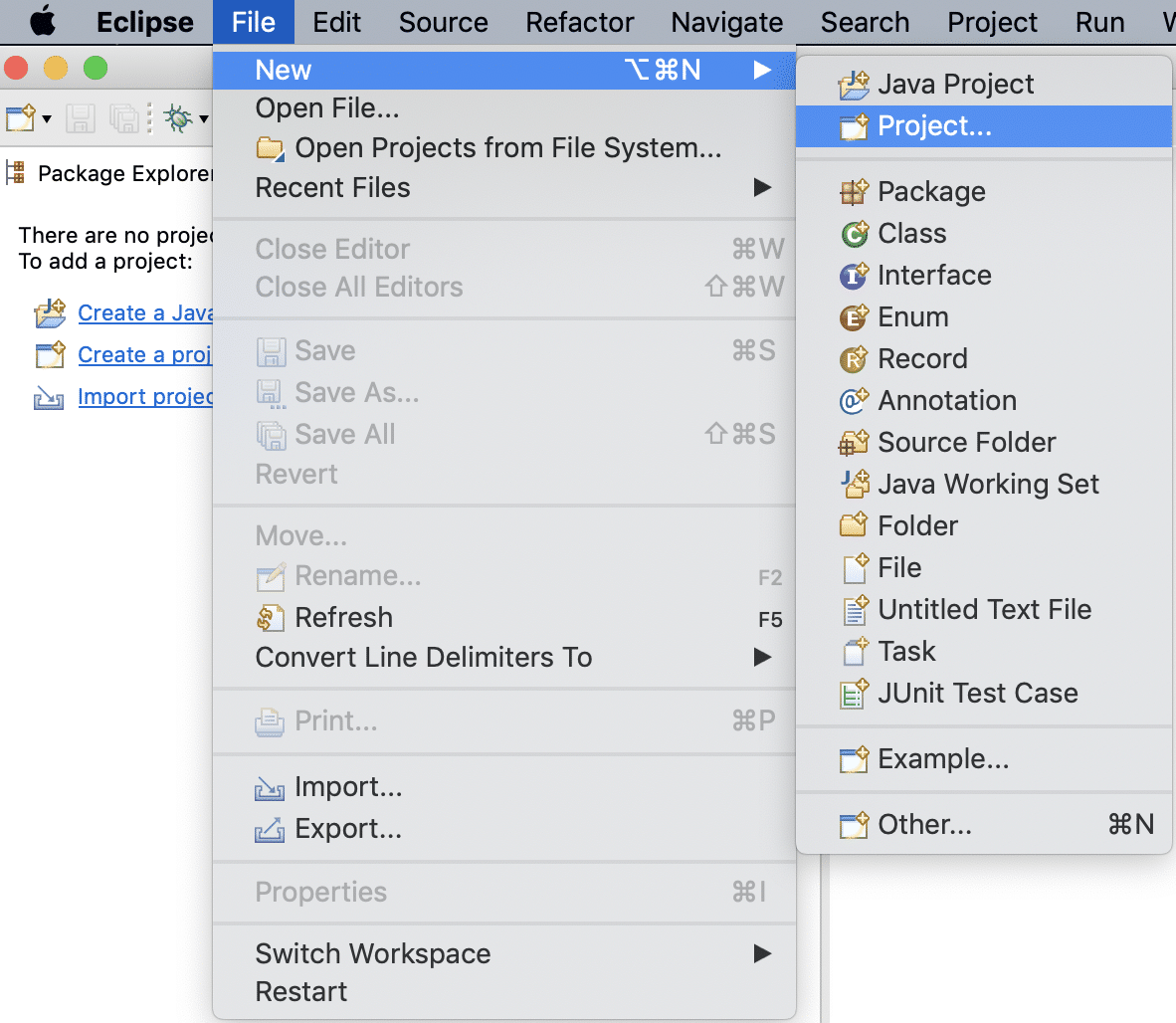Screen dimensions: 1176x1023
Task: Open dropdown arrow beside New toolbar button
Action: [47, 119]
